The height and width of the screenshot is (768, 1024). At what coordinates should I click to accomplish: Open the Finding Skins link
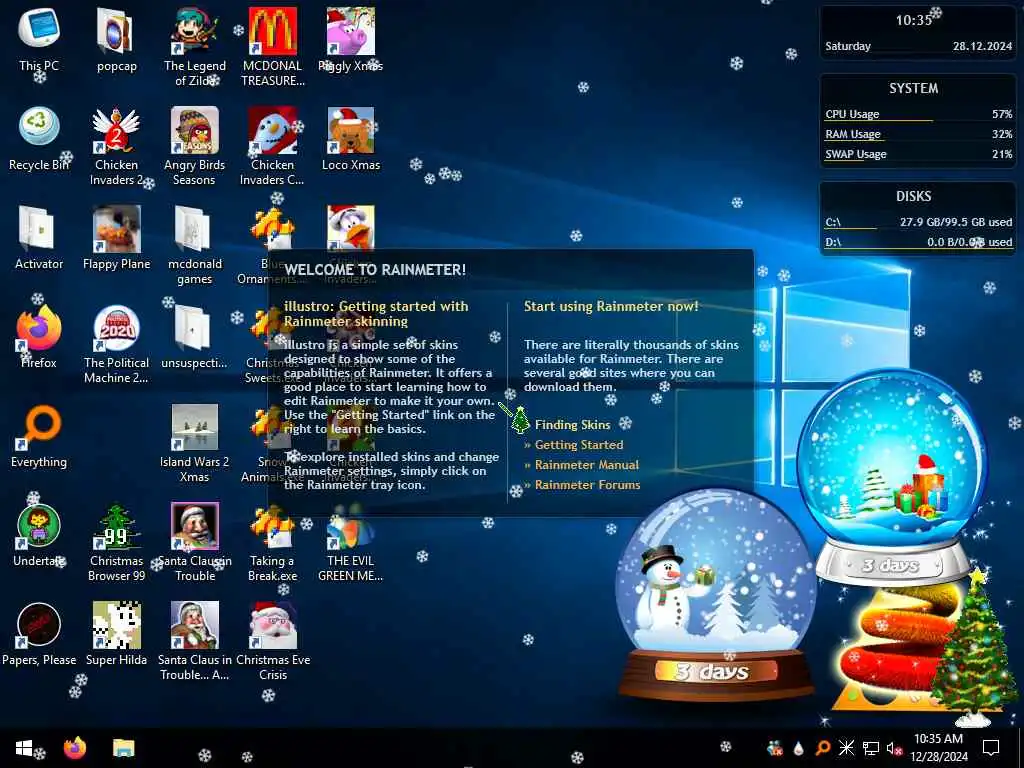572,424
